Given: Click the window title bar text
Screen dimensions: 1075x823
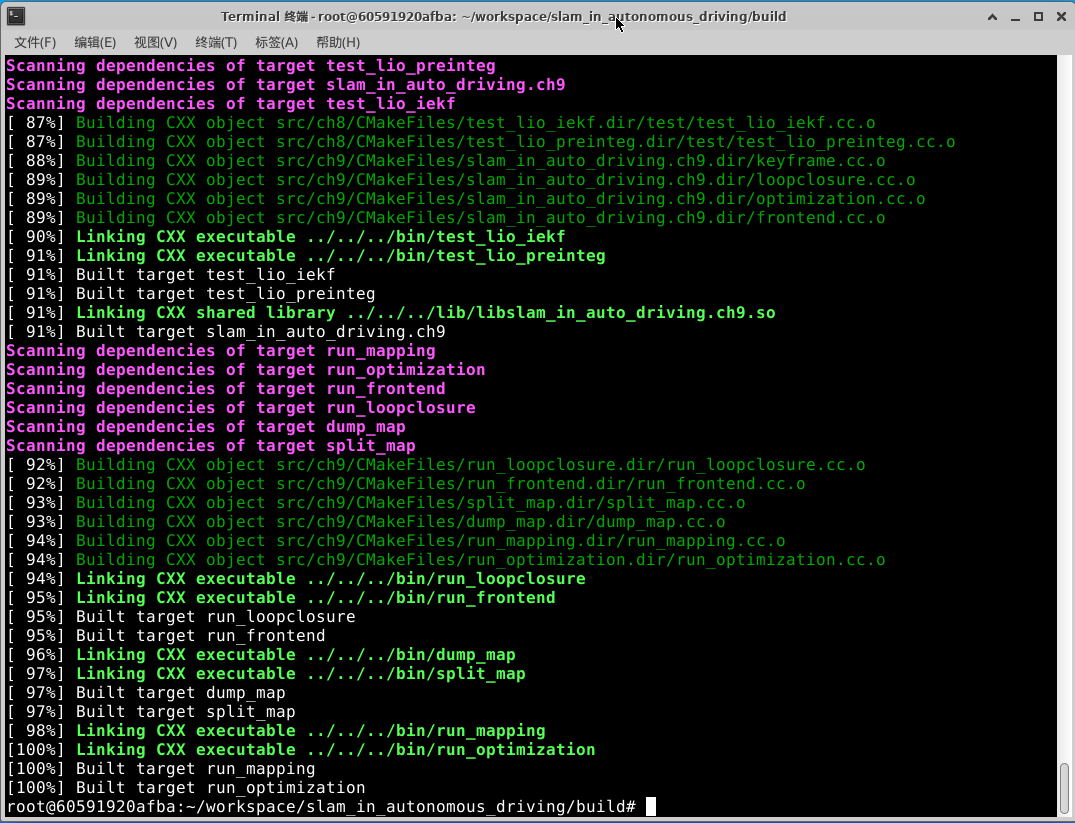Looking at the screenshot, I should pos(503,16).
